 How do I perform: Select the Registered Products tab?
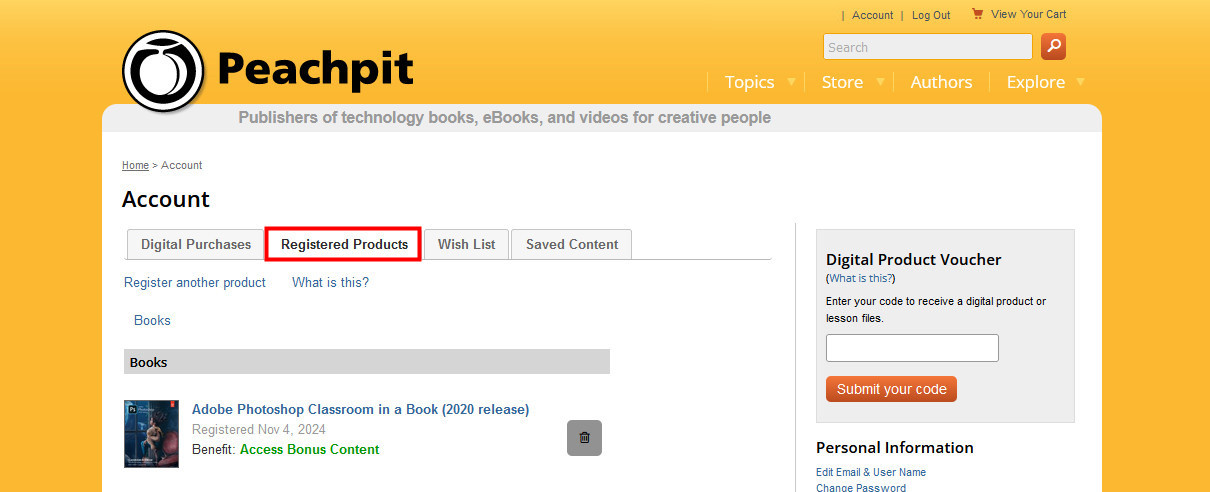344,244
